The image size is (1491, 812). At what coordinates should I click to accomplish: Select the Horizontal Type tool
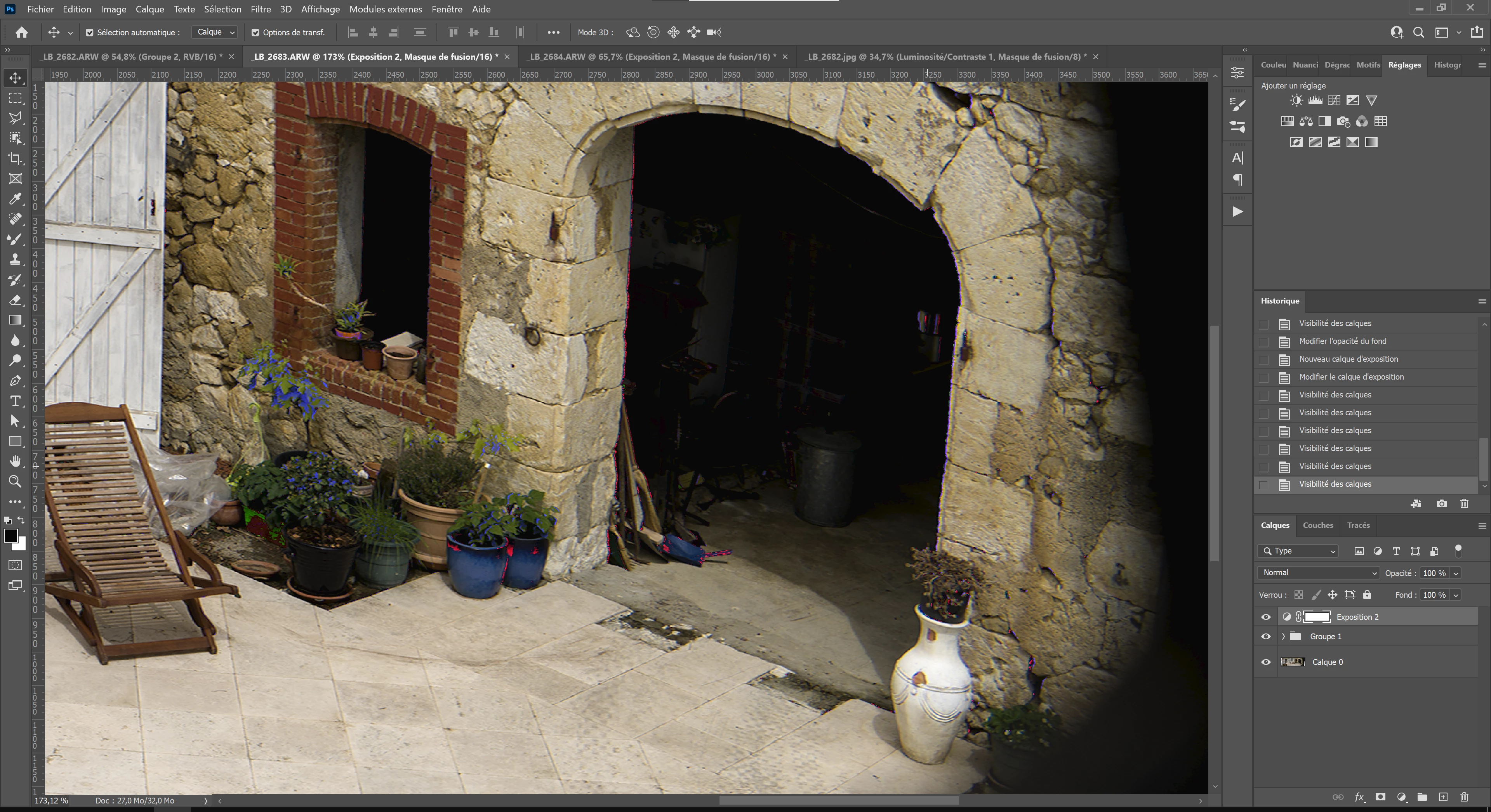pos(16,401)
